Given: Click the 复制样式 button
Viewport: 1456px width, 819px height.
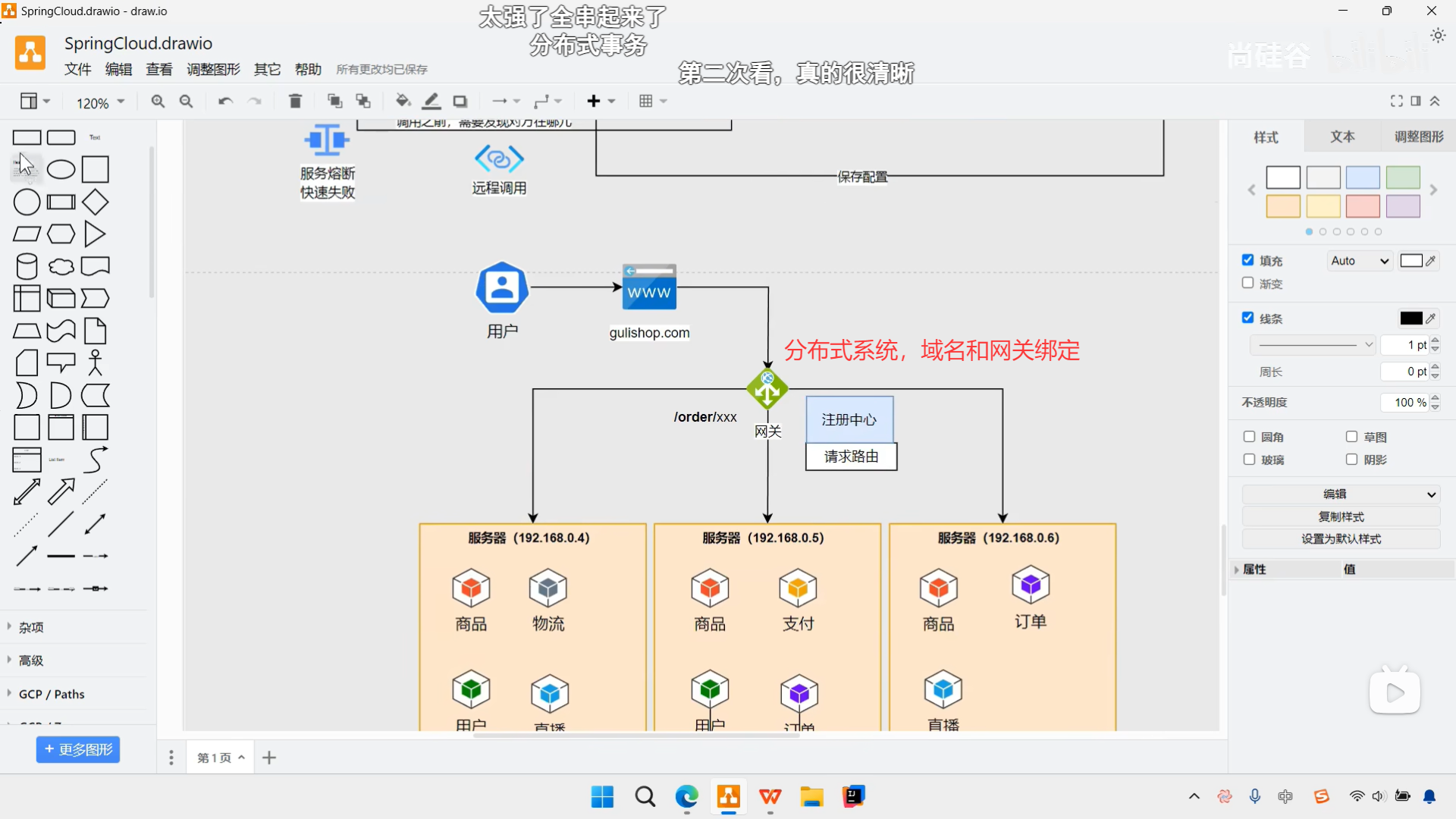Looking at the screenshot, I should click(1341, 516).
